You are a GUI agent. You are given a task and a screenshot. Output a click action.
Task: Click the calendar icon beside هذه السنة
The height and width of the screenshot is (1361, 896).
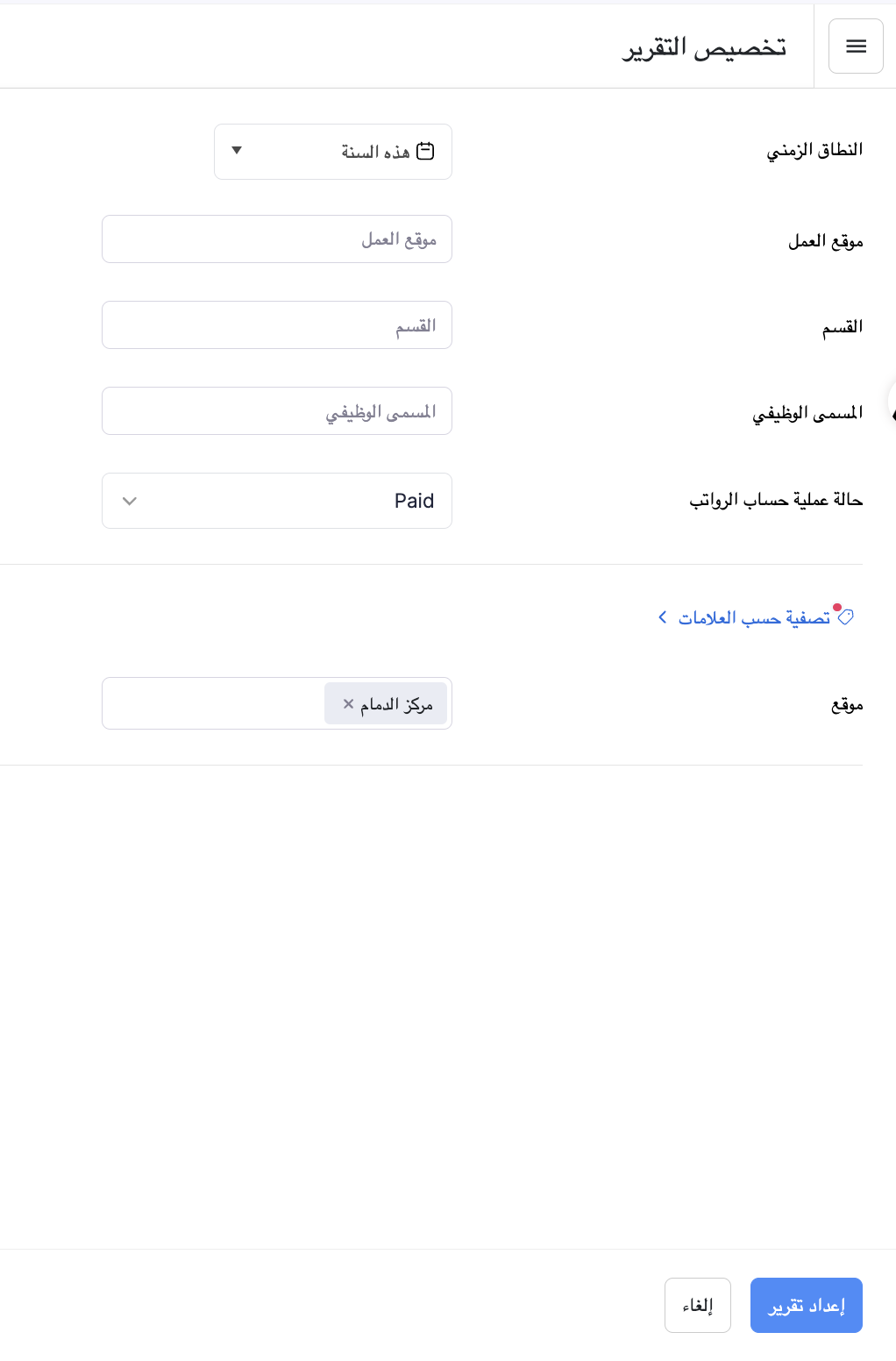(425, 151)
